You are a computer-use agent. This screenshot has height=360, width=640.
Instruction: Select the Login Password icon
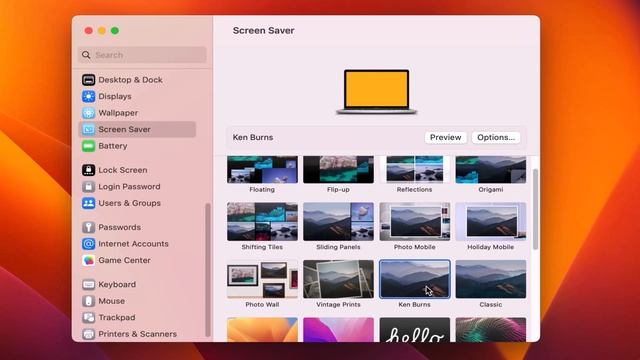(89, 187)
